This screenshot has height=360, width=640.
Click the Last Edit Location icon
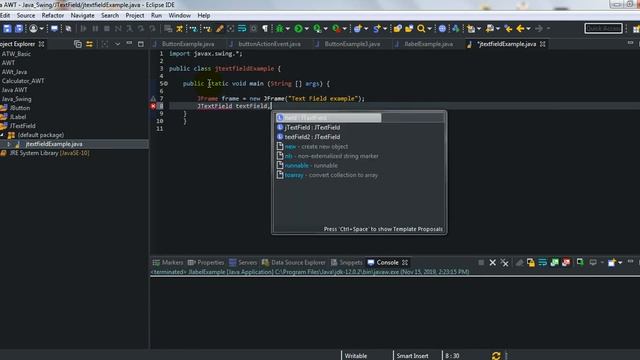tap(508, 28)
